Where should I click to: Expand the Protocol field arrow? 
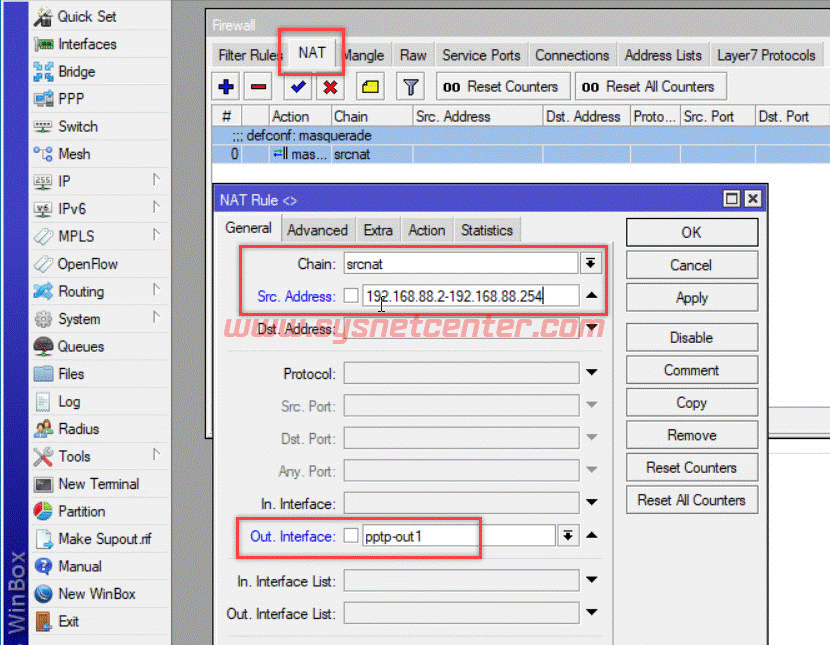pyautogui.click(x=592, y=373)
